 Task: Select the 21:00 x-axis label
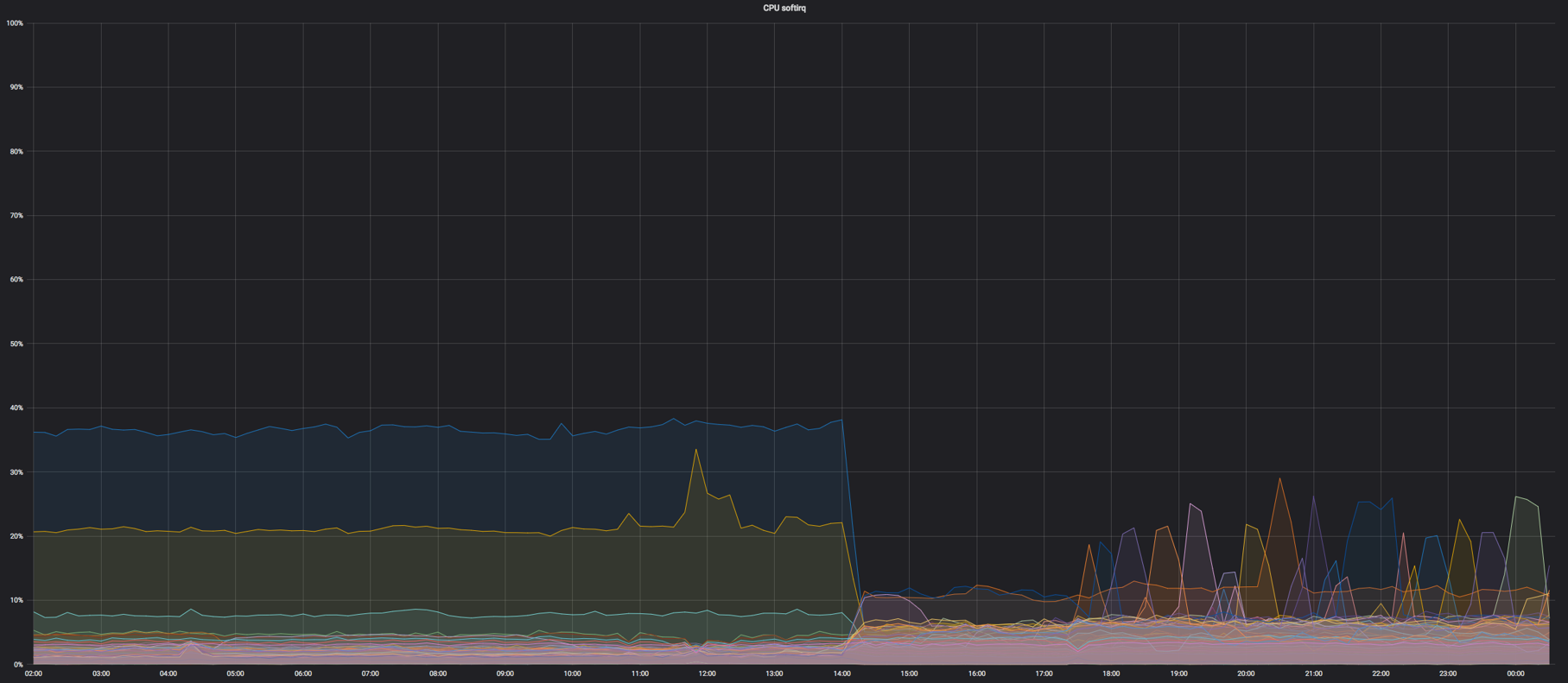point(1314,674)
